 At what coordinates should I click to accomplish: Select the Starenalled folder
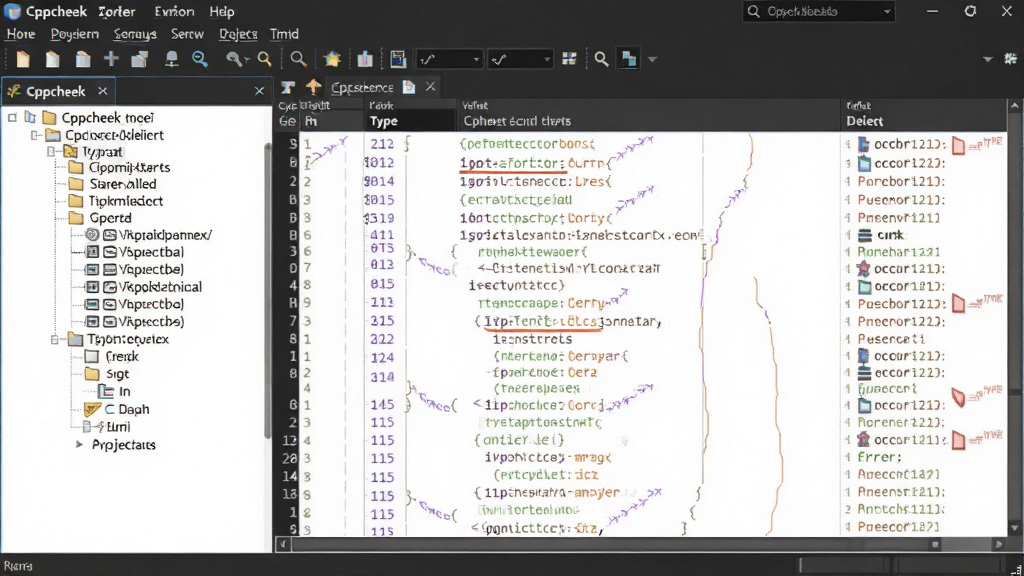click(123, 184)
